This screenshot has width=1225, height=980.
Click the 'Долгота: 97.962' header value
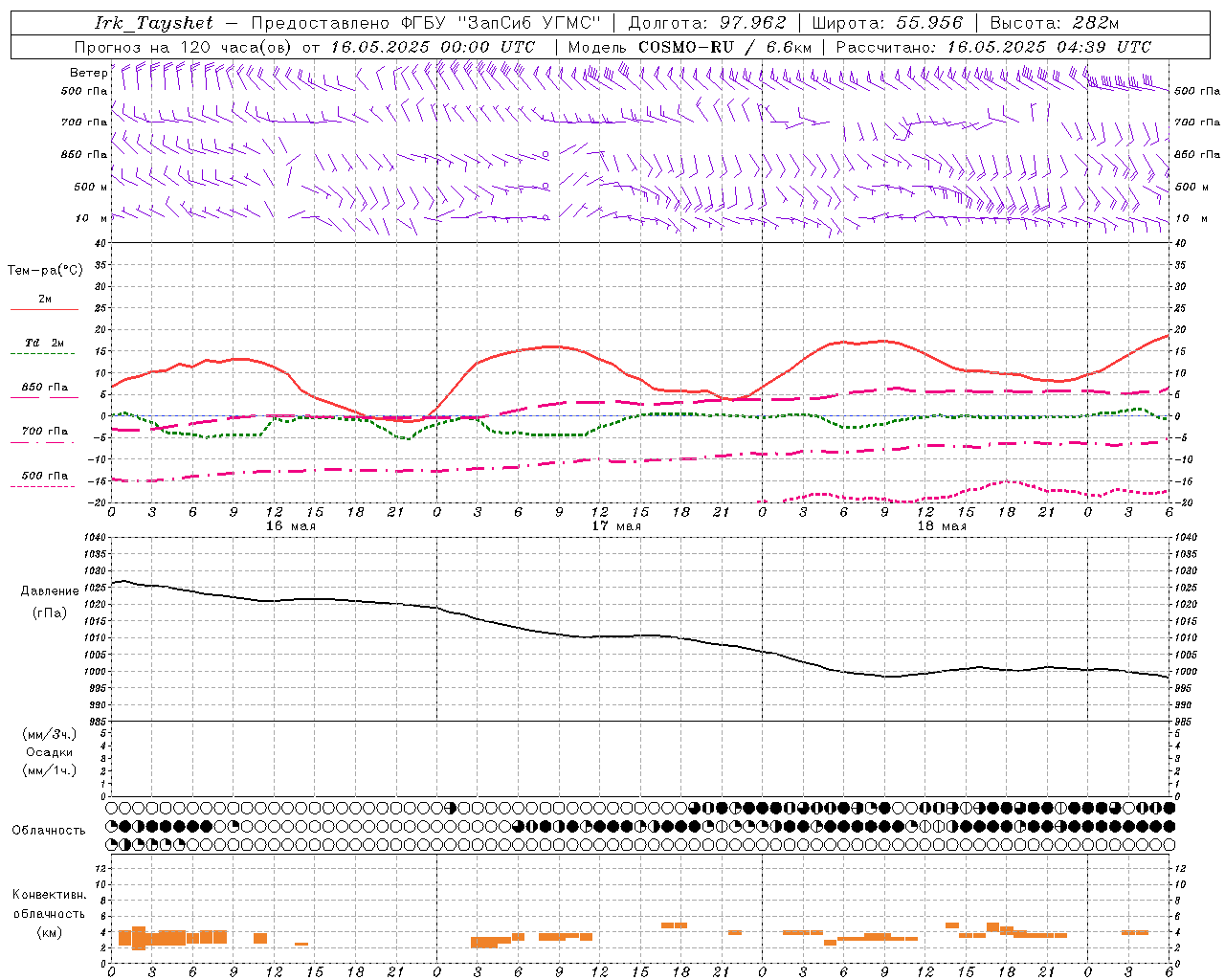707,23
